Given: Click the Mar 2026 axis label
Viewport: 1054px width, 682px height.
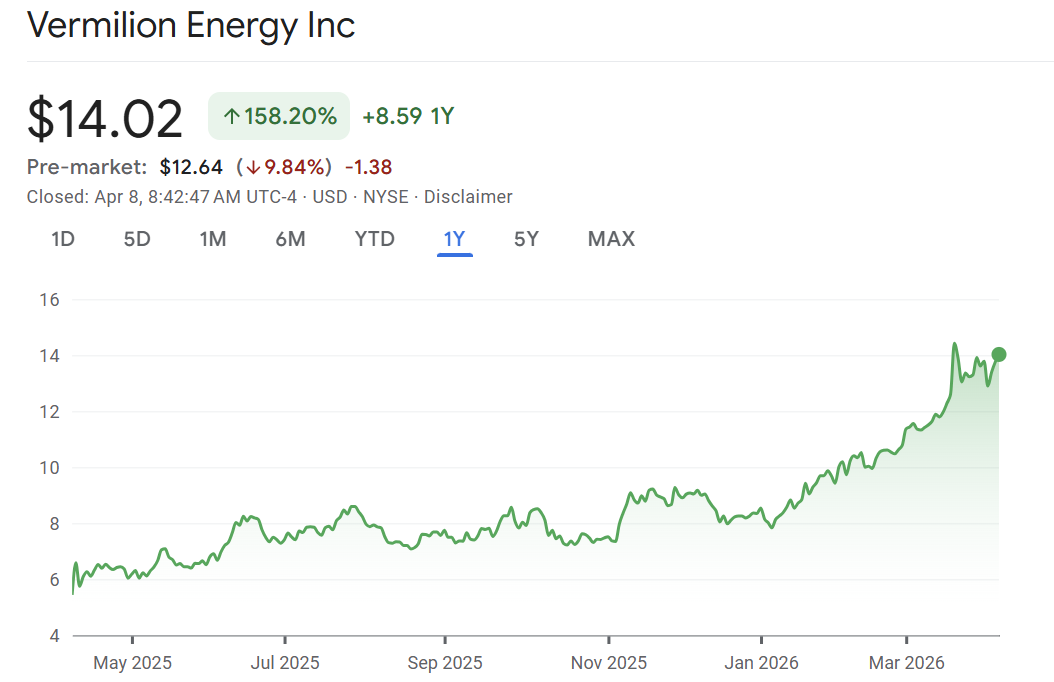Looking at the screenshot, I should coord(906,662).
